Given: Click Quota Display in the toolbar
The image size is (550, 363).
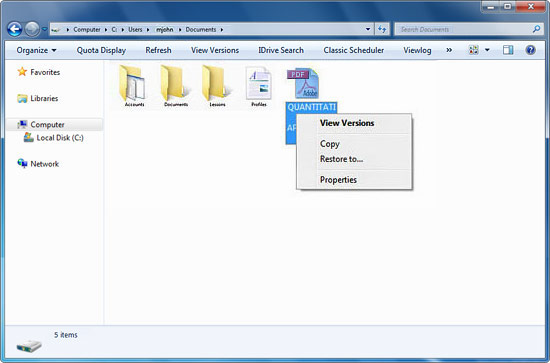Looking at the screenshot, I should (101, 50).
